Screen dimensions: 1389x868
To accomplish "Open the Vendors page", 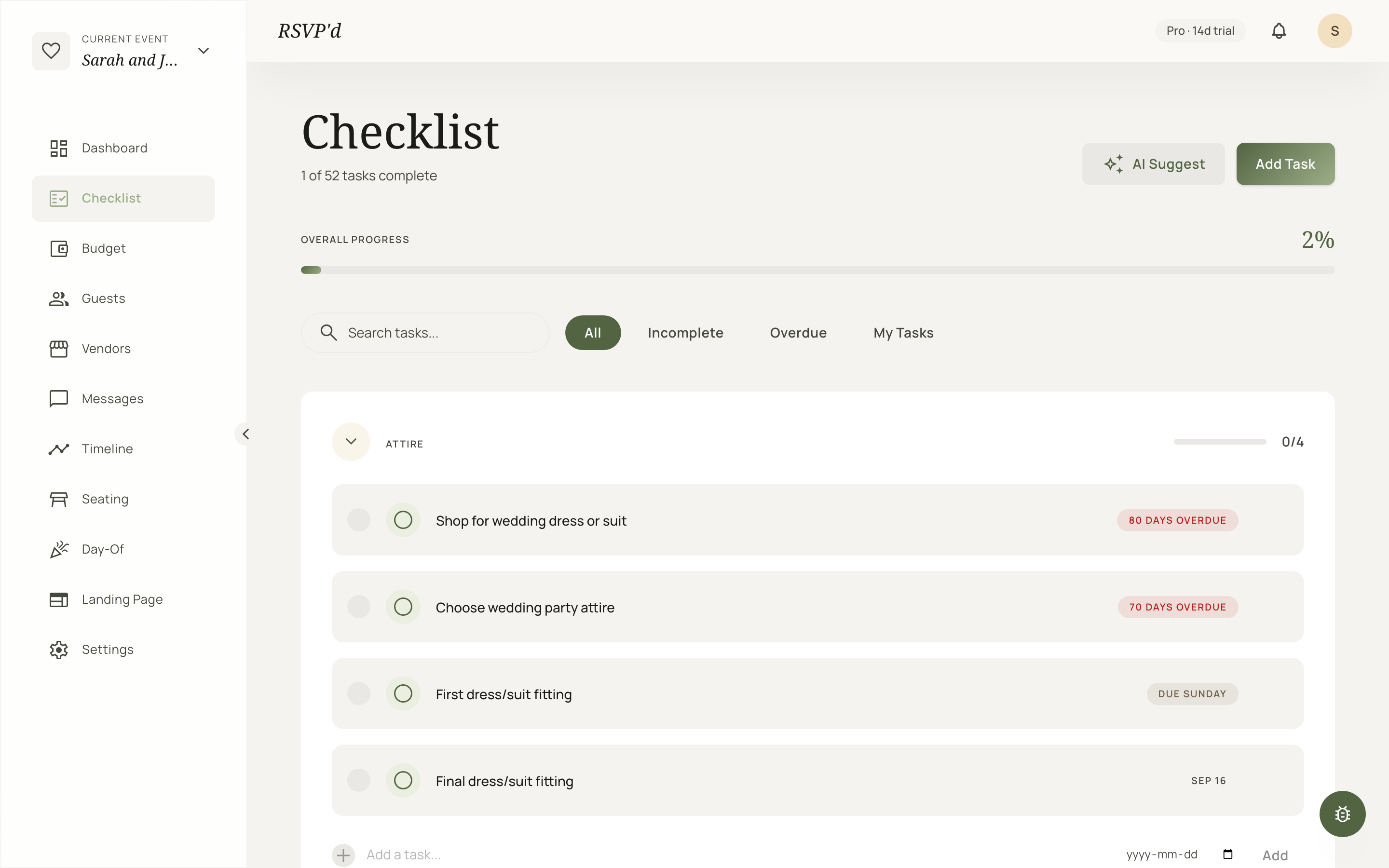I will pyautogui.click(x=123, y=349).
